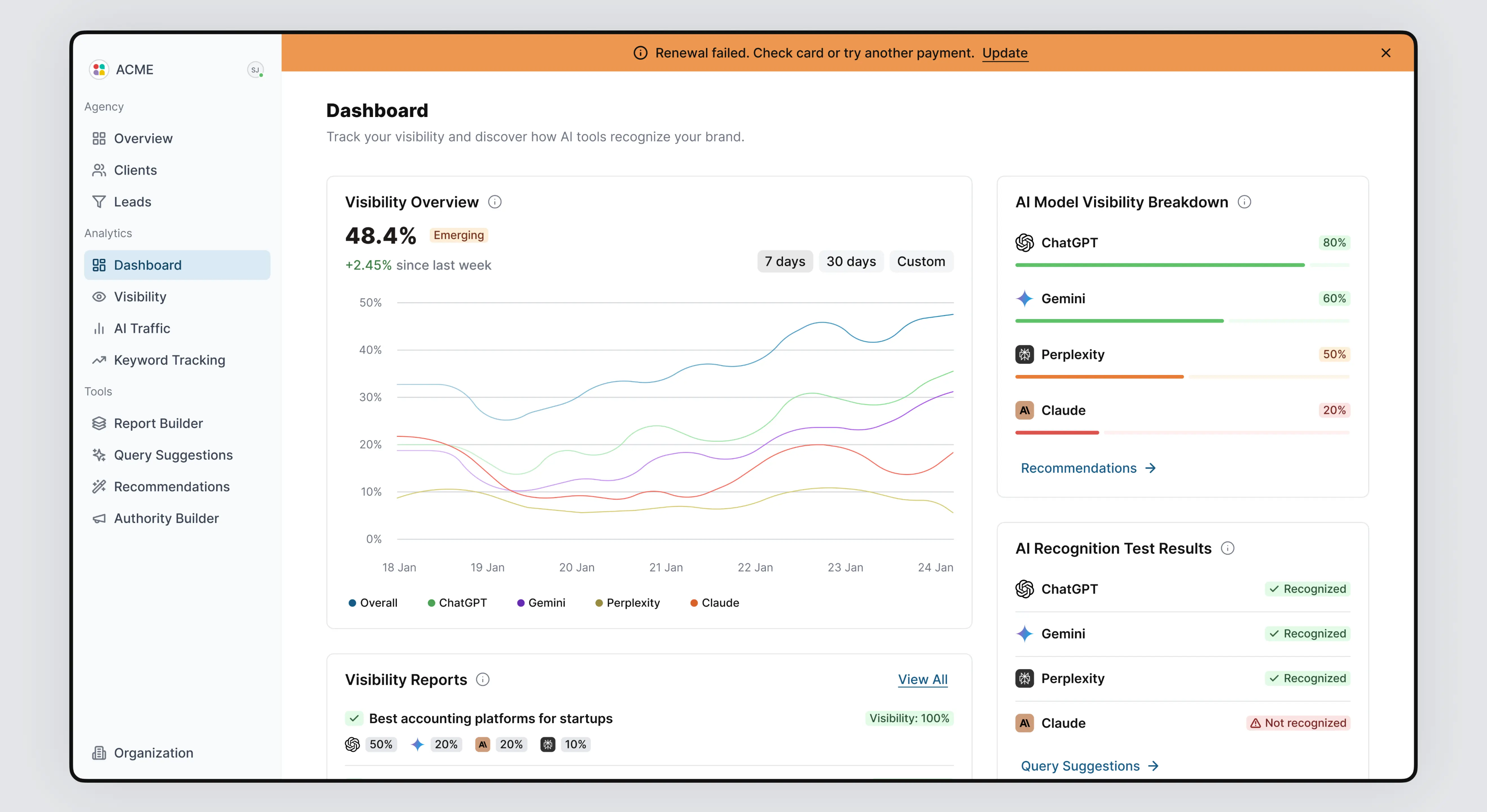Toggle the Claude series in chart legend
Image resolution: width=1487 pixels, height=812 pixels.
pos(715,603)
